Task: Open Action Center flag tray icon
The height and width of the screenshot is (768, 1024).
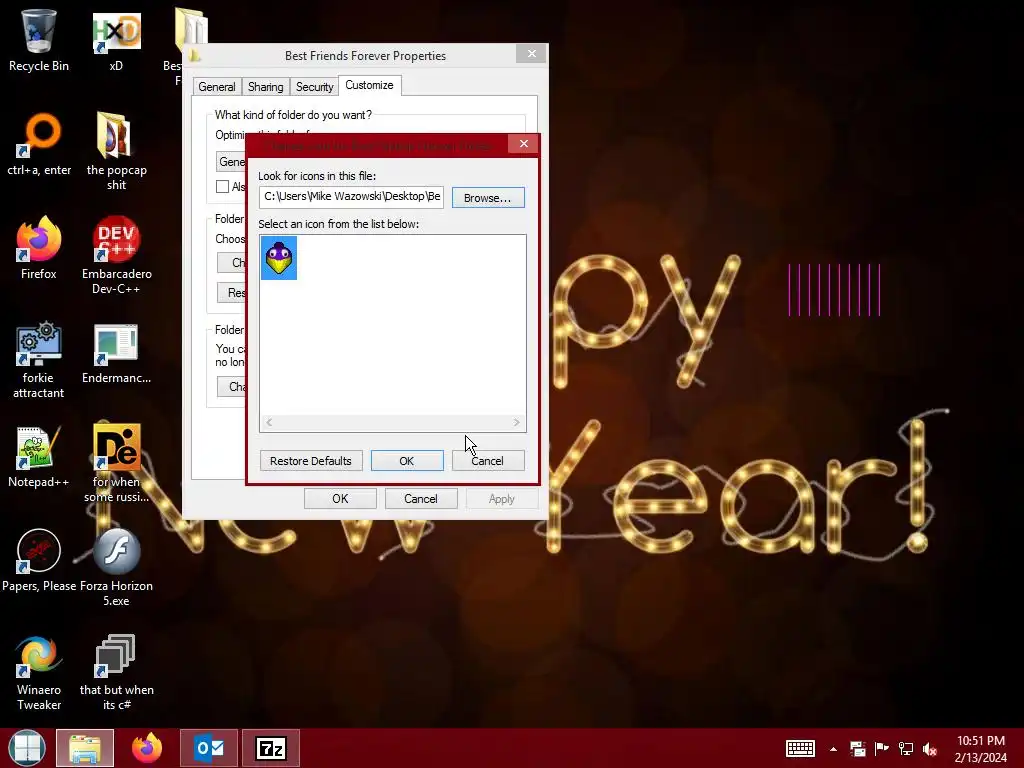Action: [x=882, y=748]
